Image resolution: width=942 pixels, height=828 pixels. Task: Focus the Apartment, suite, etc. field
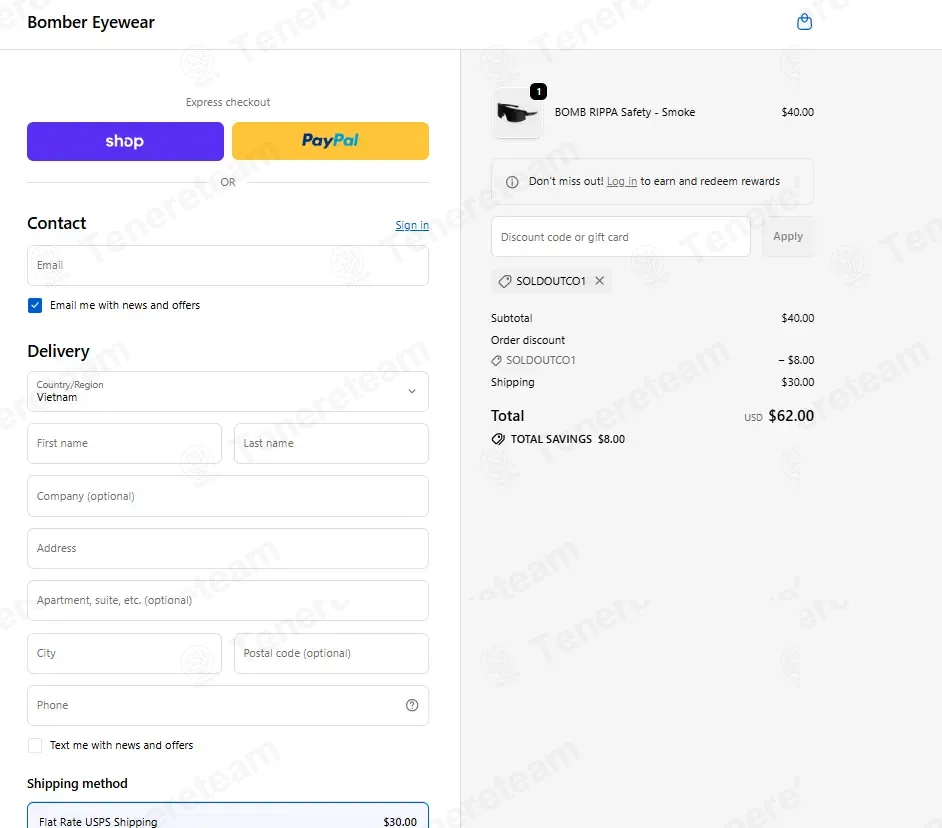pyautogui.click(x=228, y=600)
